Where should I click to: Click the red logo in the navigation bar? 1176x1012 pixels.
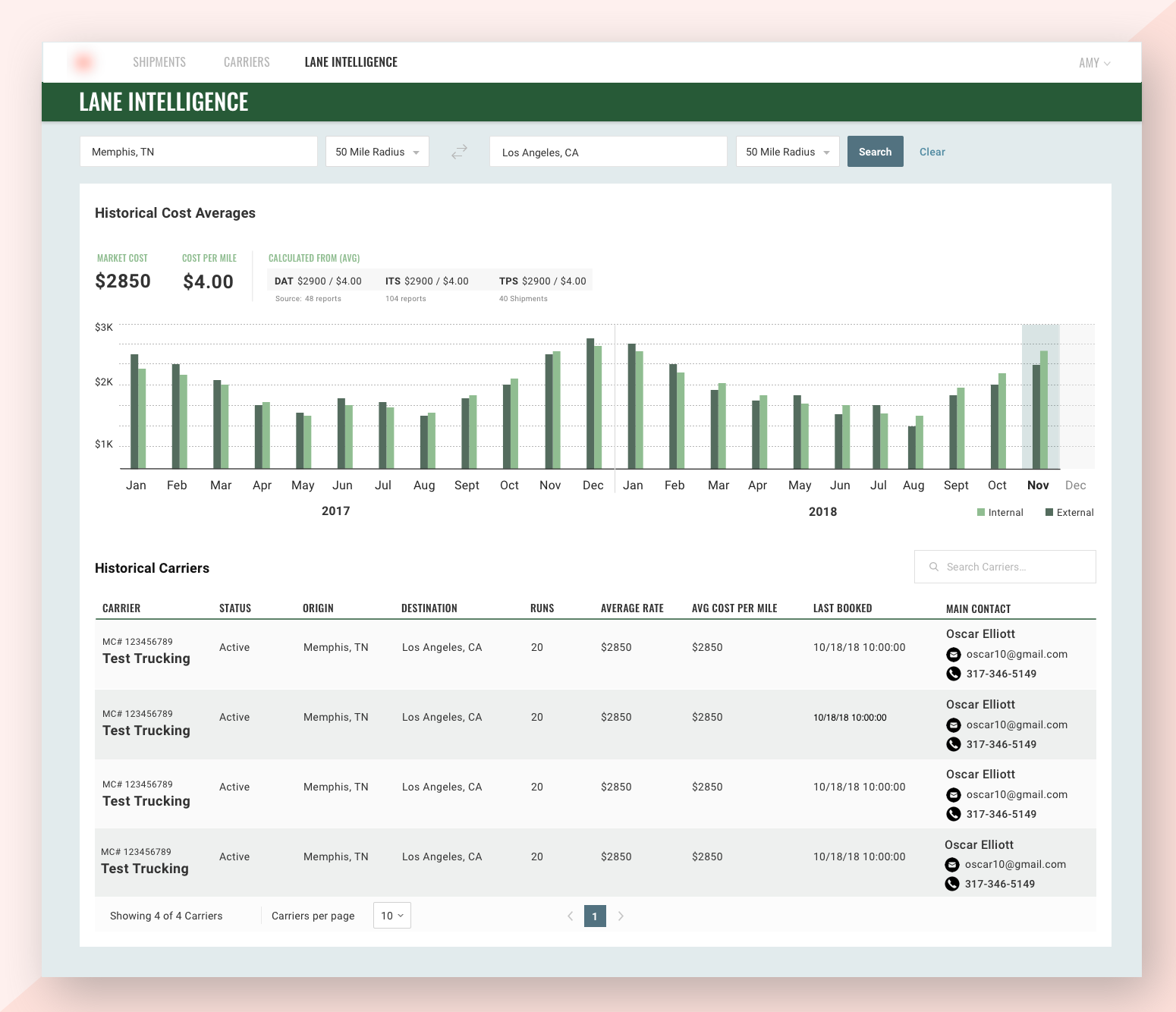coord(83,62)
